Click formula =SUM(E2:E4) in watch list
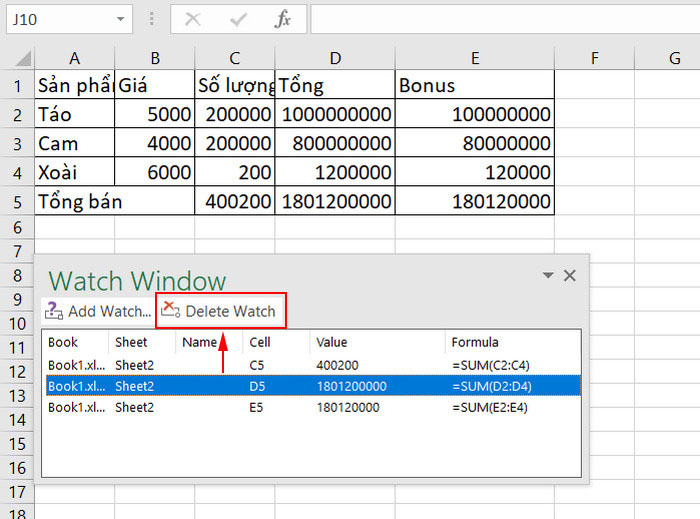700x519 pixels. (x=490, y=407)
